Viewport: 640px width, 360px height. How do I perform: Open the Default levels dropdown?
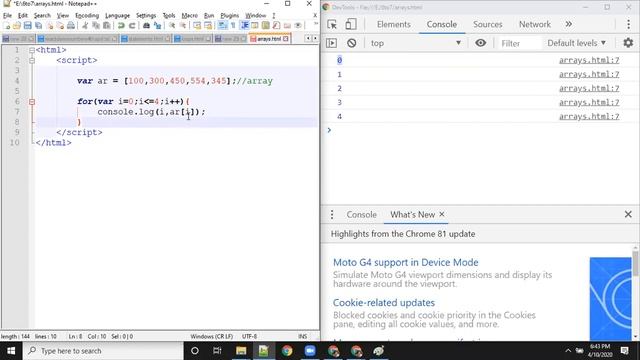(576, 43)
